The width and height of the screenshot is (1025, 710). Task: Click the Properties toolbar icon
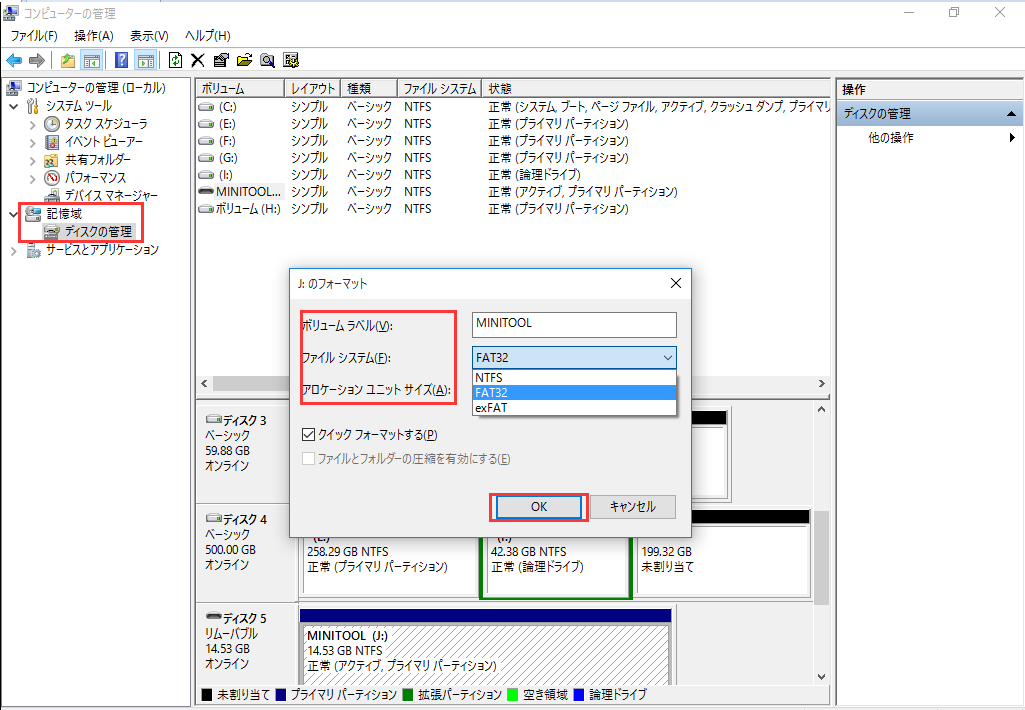[221, 60]
